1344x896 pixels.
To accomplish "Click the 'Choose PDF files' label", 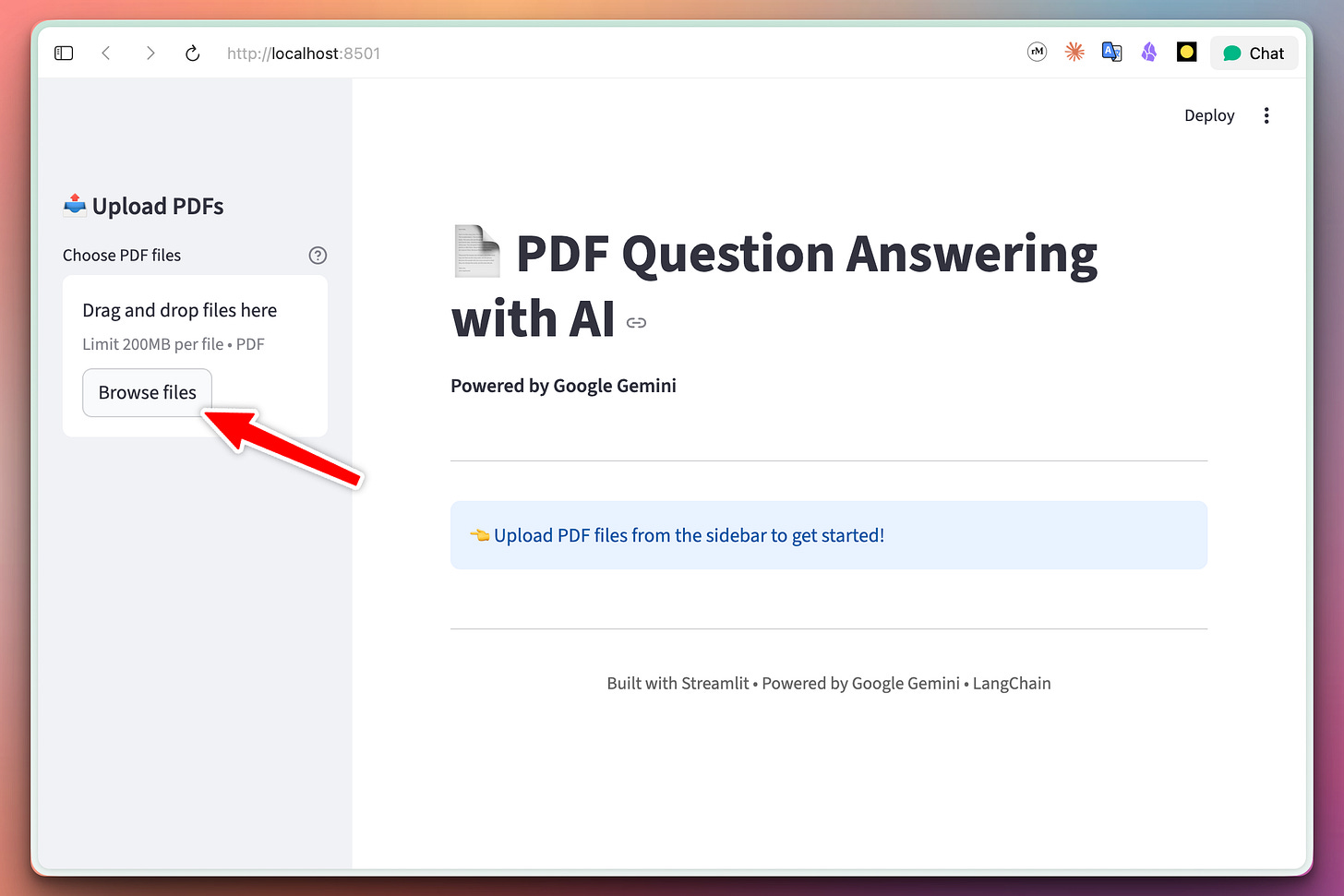I will coord(122,256).
